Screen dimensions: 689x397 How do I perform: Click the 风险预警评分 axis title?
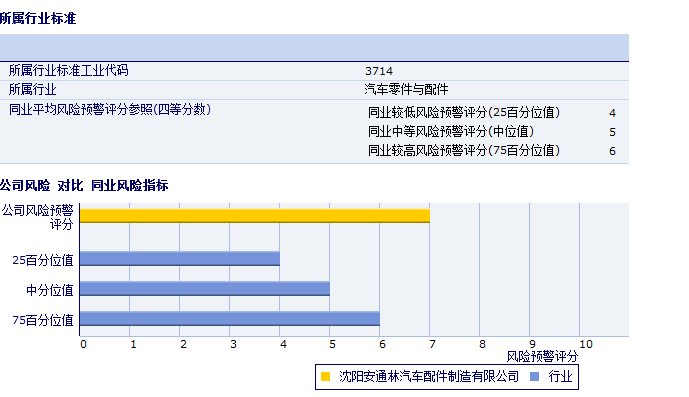click(x=542, y=356)
